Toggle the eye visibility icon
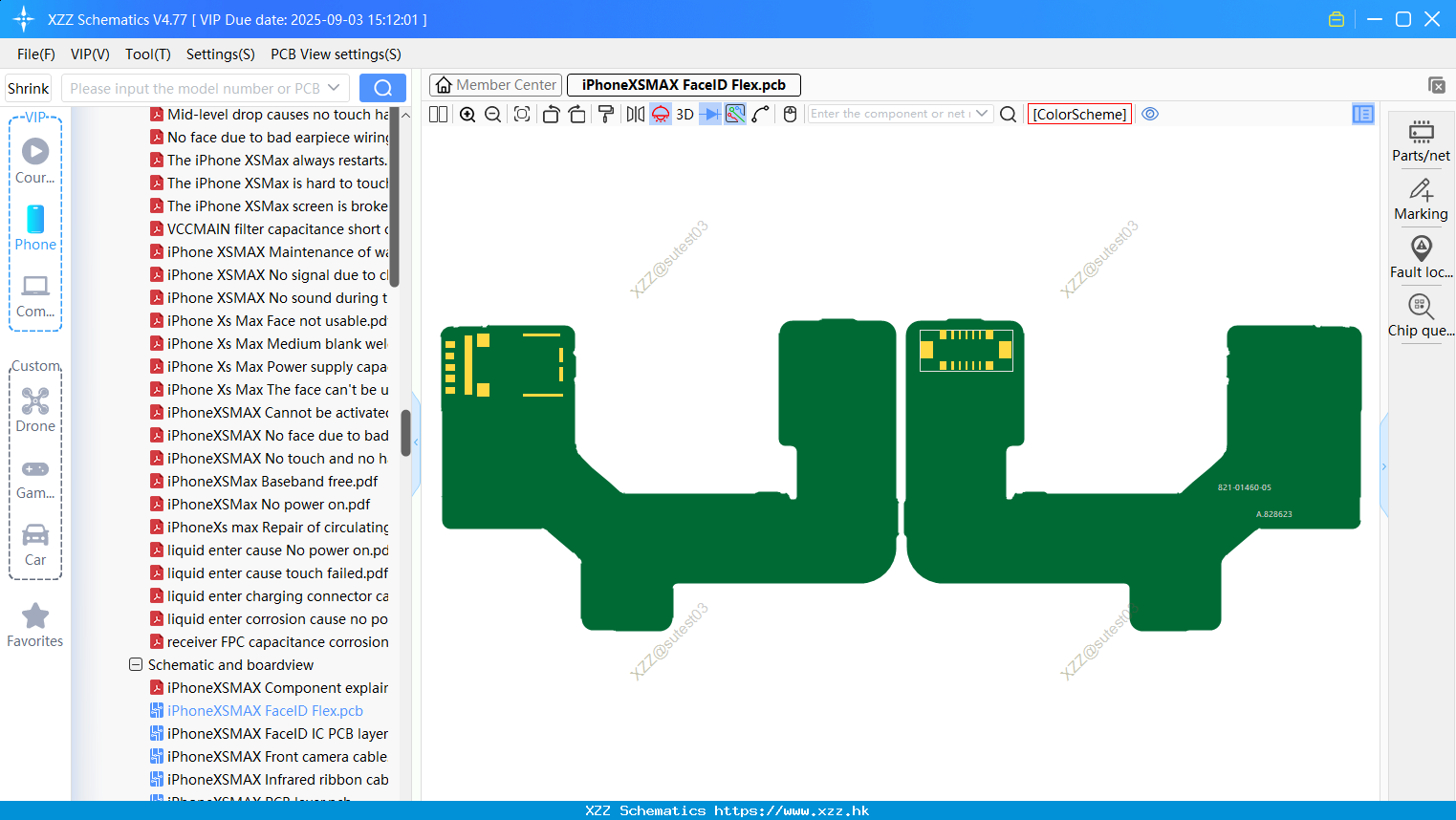 1150,114
